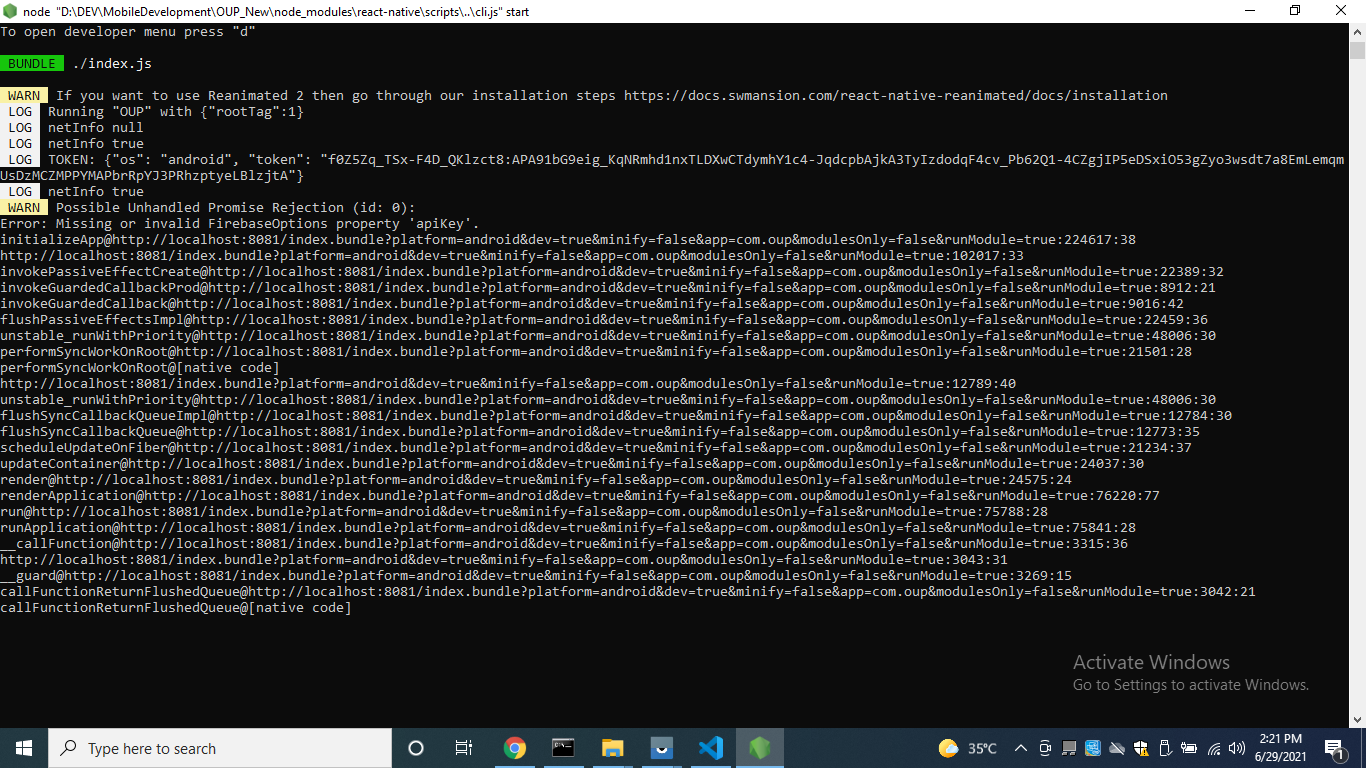Viewport: 1366px width, 768px height.
Task: Click the OneDrive cloud tray icon
Action: [1115, 747]
